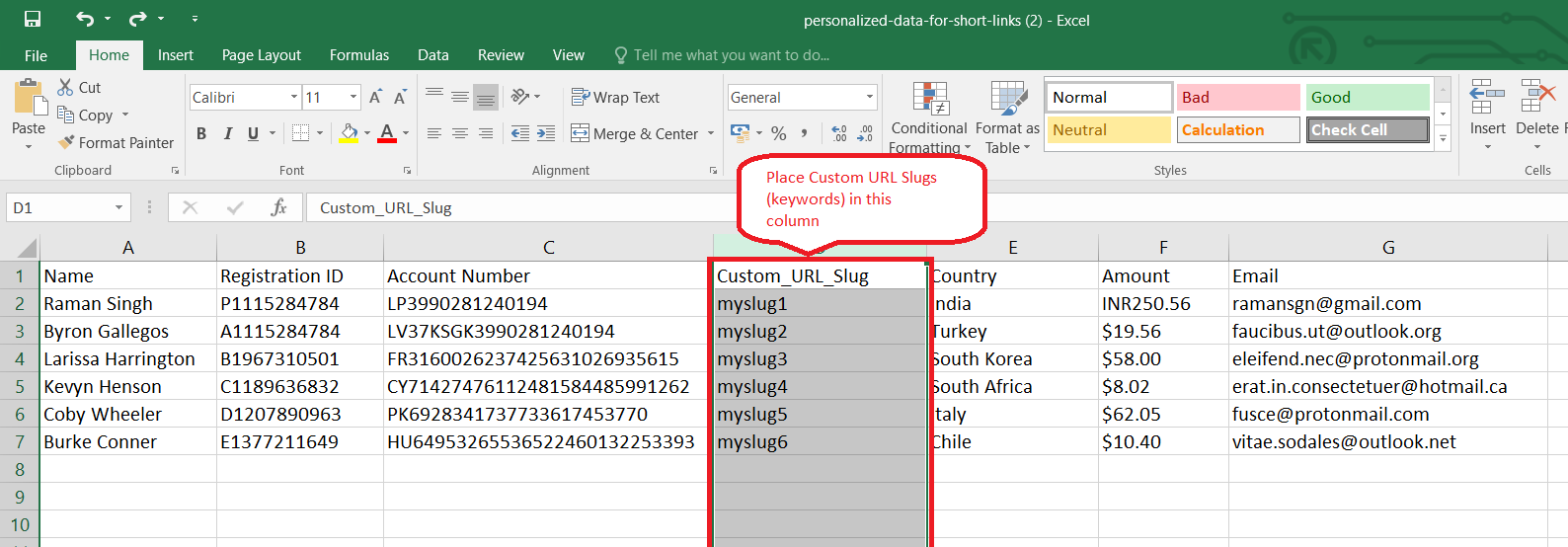
Task: Click the Center align icon
Action: point(460,133)
